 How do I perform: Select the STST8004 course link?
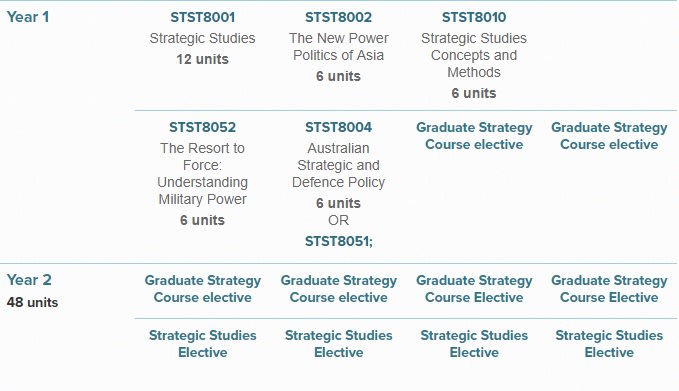point(338,127)
